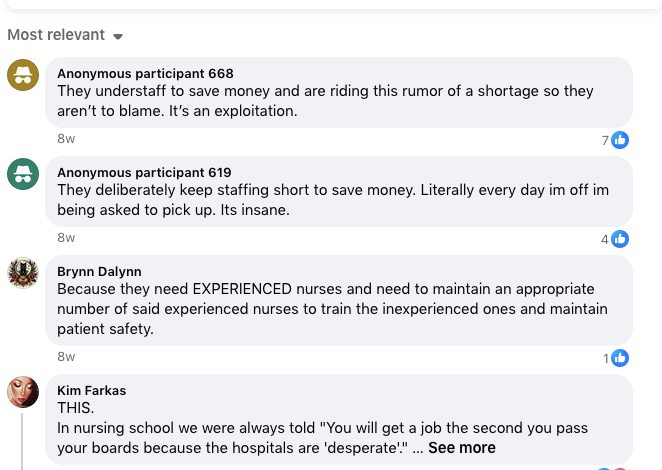662x470 pixels.
Task: Click like reaction icon showing 4
Action: [620, 239]
